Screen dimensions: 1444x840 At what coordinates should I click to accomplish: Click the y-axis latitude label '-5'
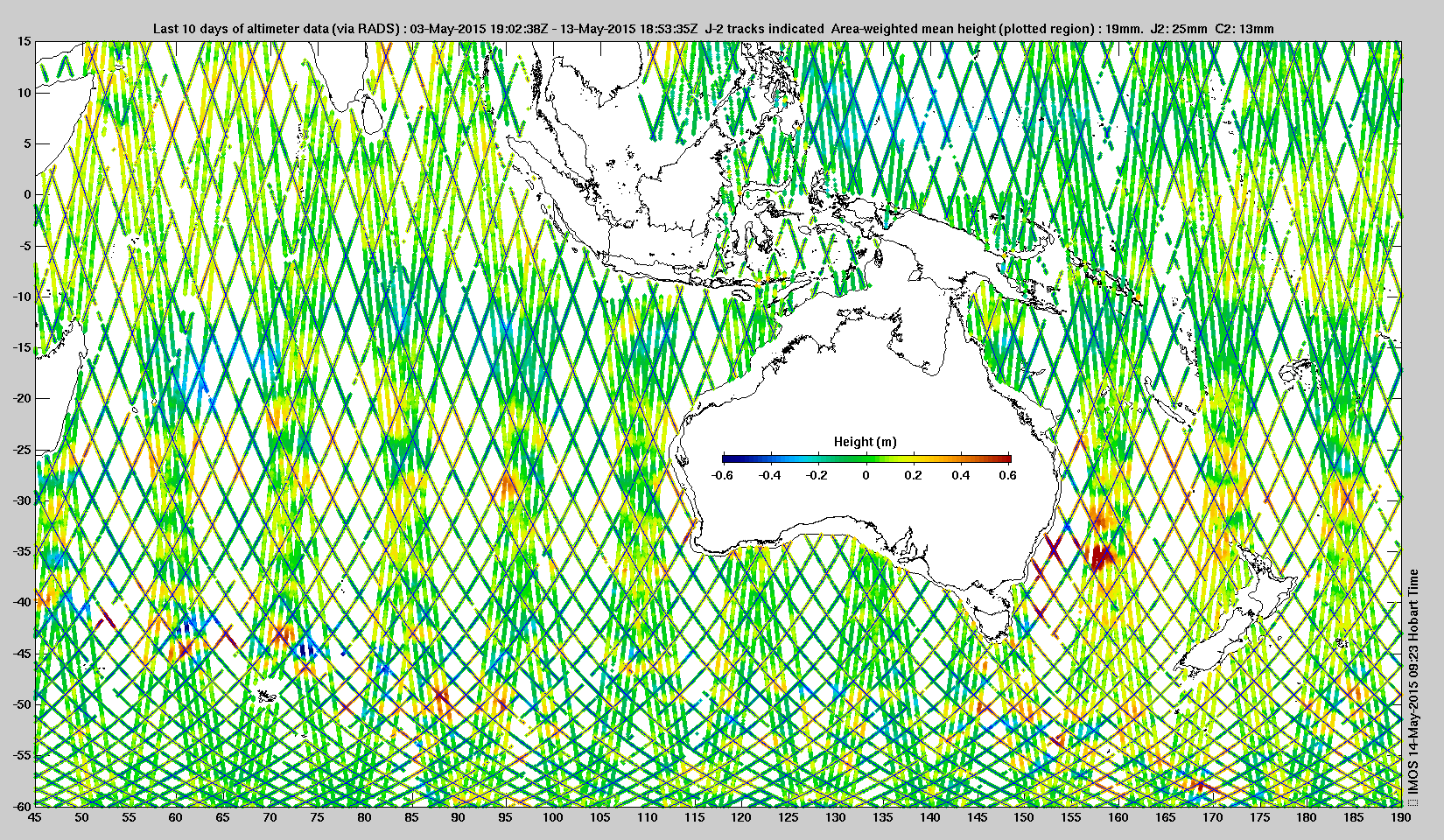(x=24, y=246)
